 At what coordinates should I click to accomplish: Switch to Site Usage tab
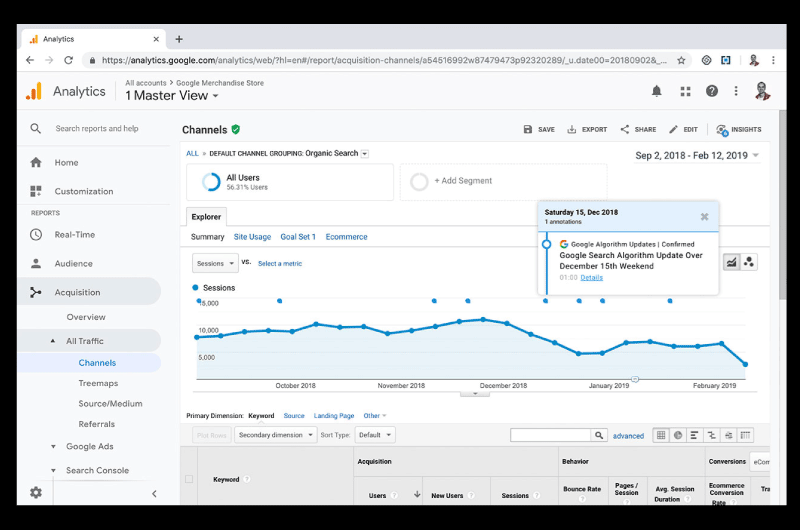tap(253, 237)
